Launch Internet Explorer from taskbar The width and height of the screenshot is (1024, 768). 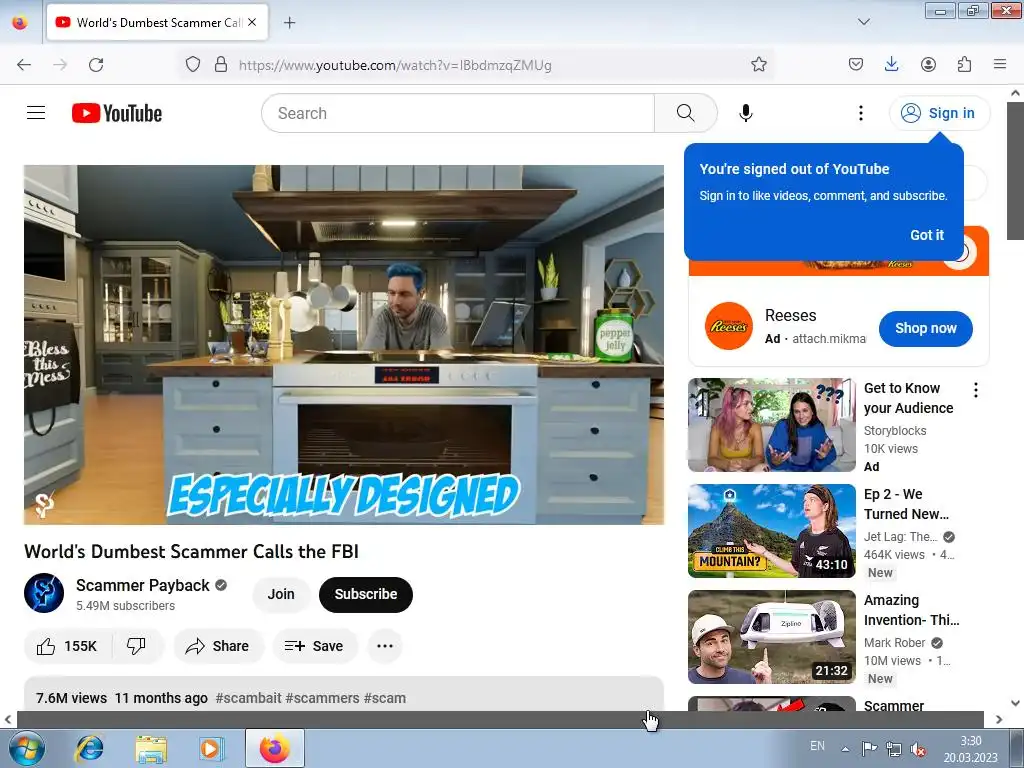click(89, 748)
